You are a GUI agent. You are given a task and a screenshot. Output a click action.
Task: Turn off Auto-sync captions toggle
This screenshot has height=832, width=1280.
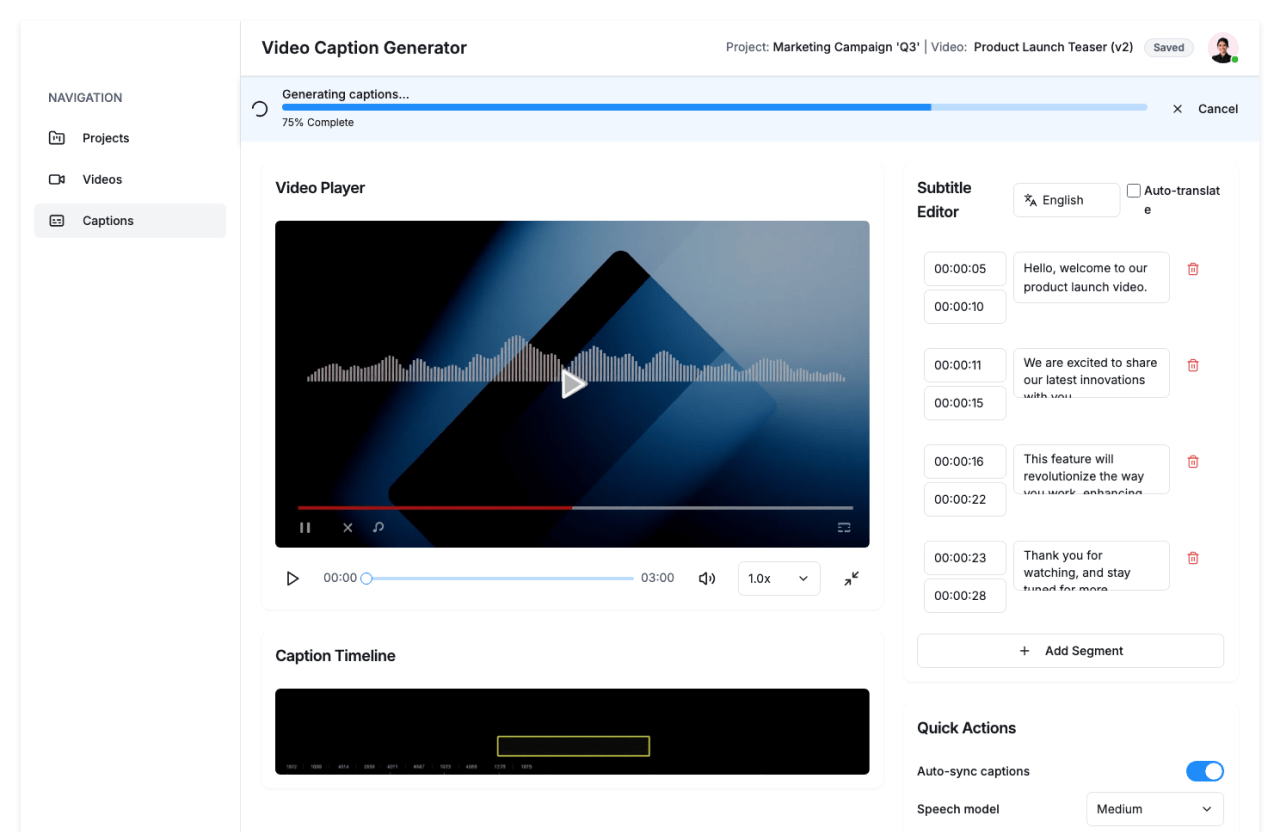pyautogui.click(x=1204, y=771)
